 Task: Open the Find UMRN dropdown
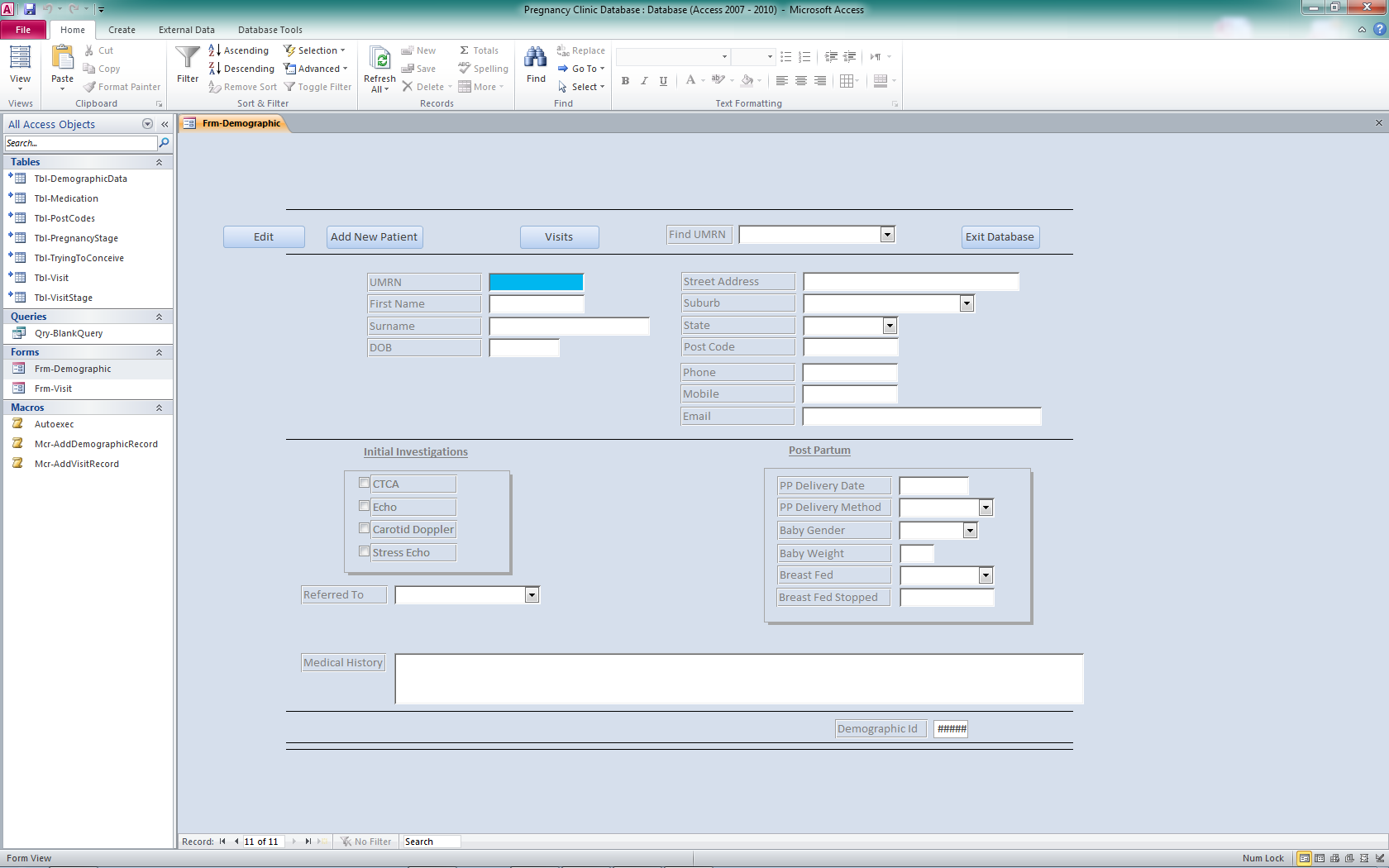(x=887, y=235)
